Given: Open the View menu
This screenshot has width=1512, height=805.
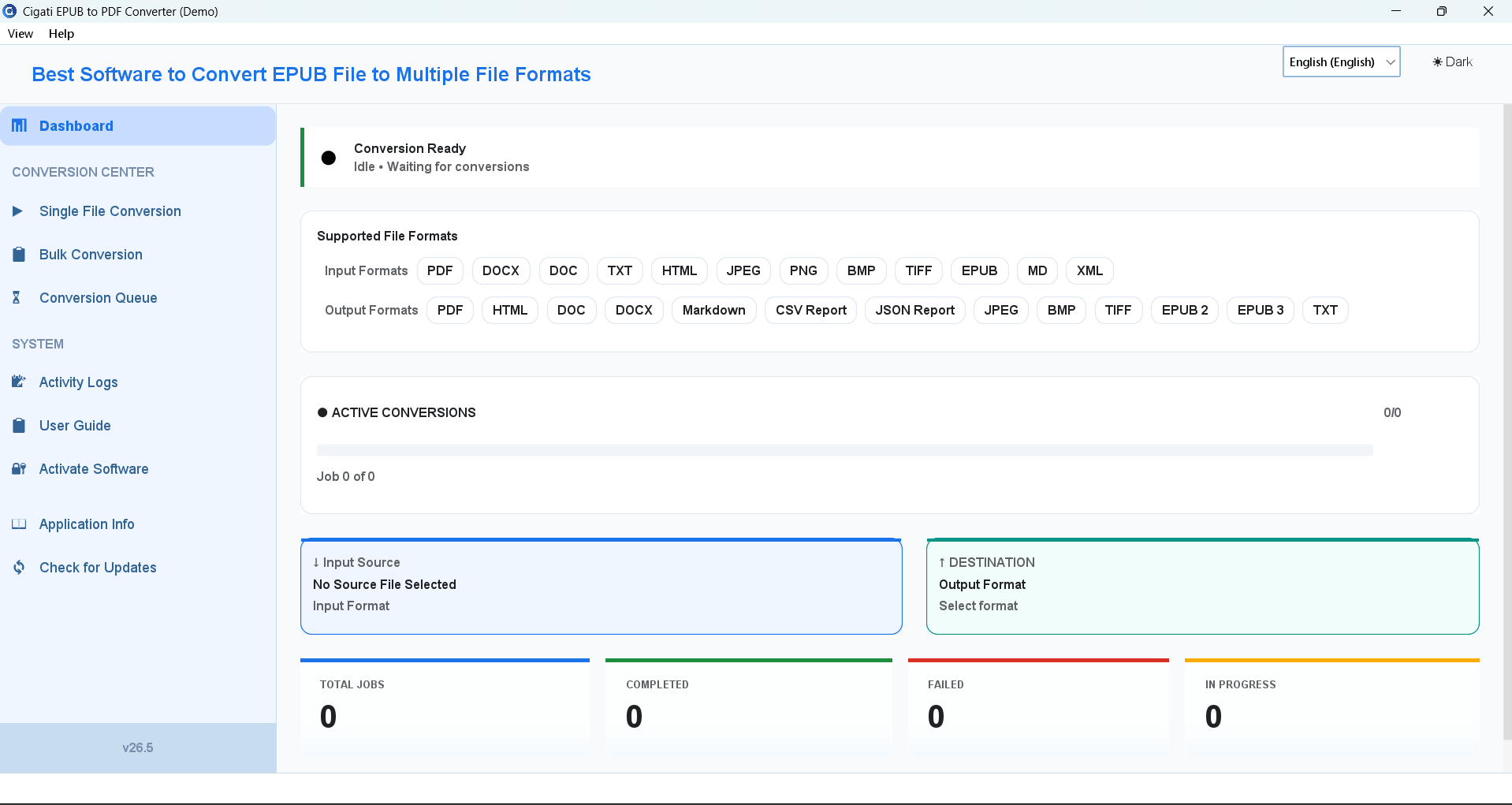Looking at the screenshot, I should coord(20,34).
